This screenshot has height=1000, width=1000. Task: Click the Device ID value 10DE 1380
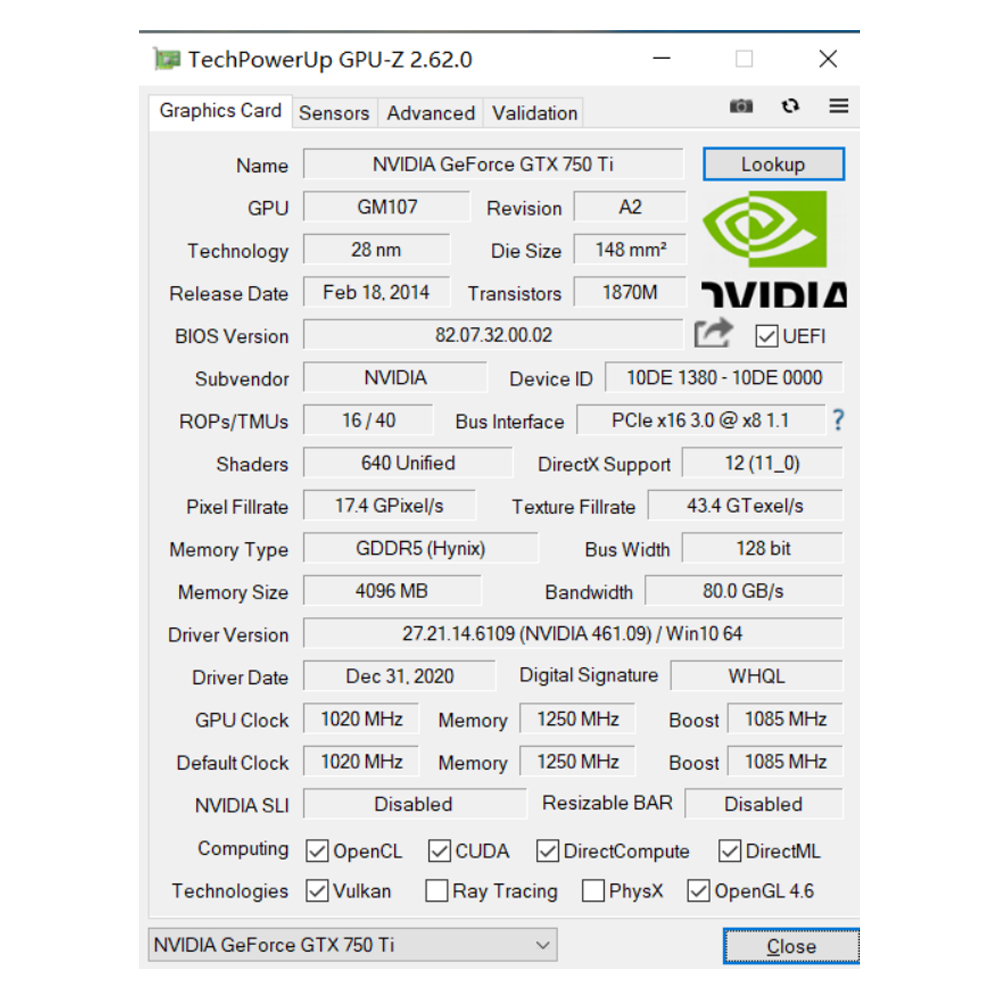[x=724, y=378]
